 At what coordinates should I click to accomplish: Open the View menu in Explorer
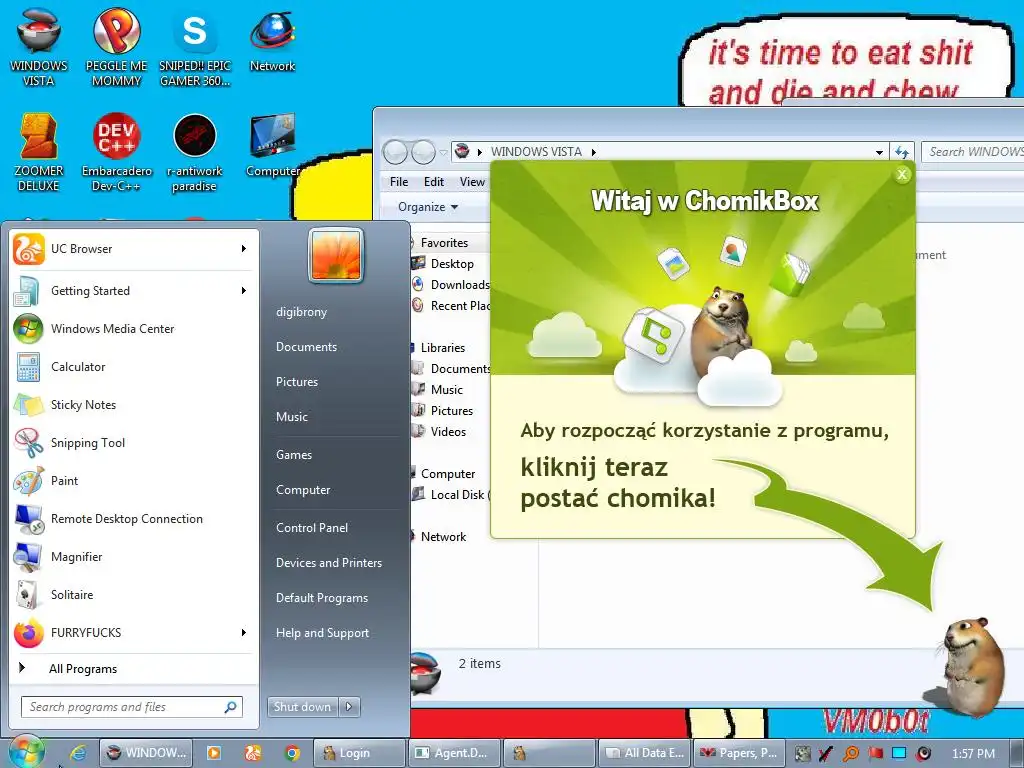click(472, 182)
